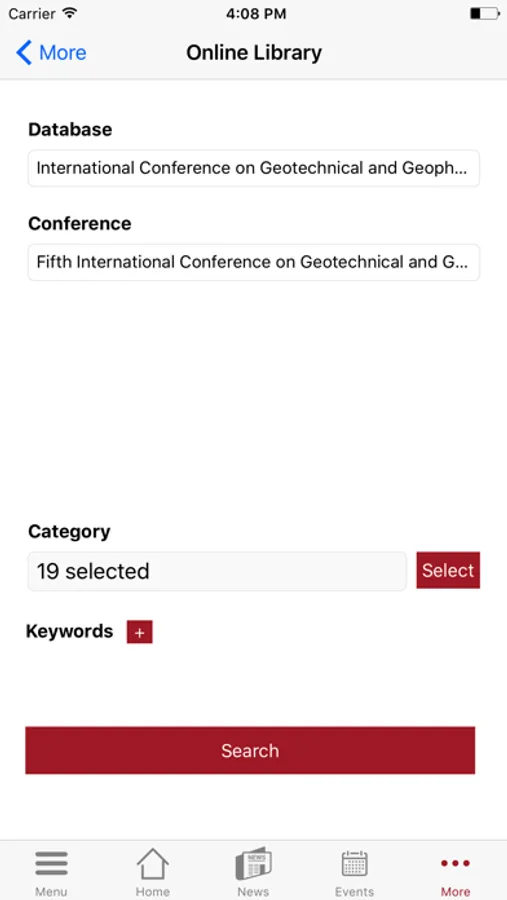Image resolution: width=507 pixels, height=900 pixels.
Task: Tap the Wi-Fi status icon
Action: click(70, 13)
